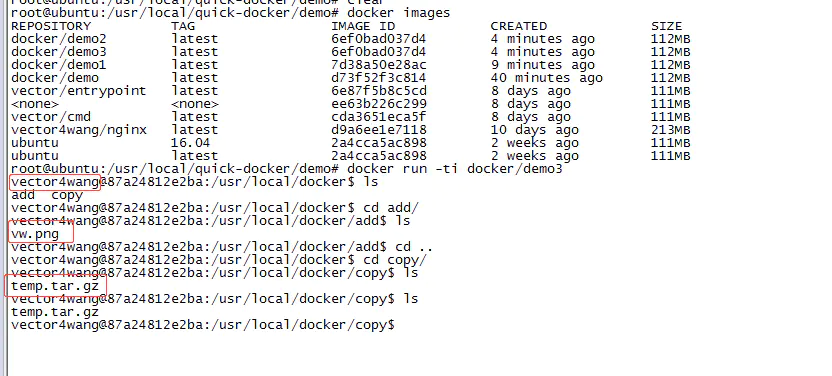This screenshot has width=832, height=376.
Task: Click the docker images command text
Action: [x=398, y=13]
